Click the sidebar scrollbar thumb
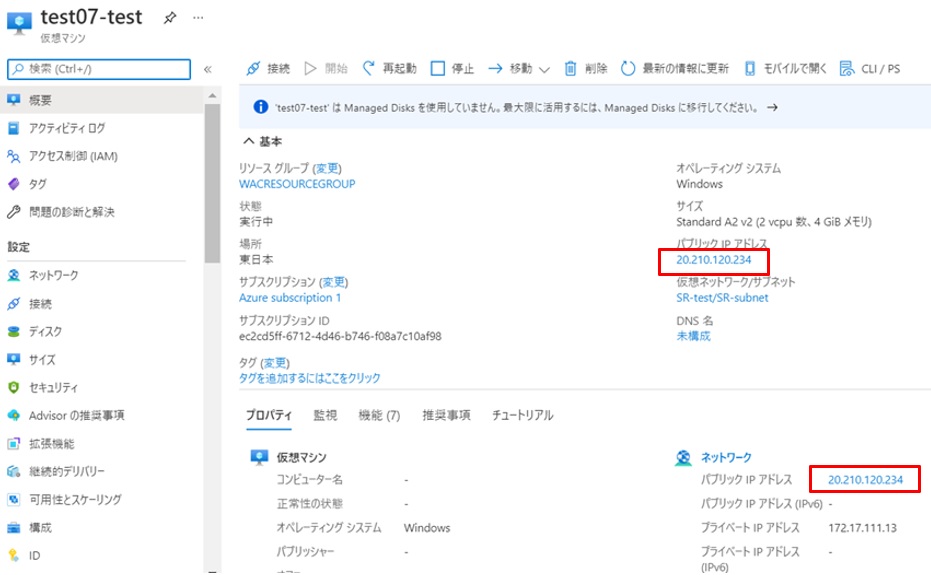 (x=213, y=183)
